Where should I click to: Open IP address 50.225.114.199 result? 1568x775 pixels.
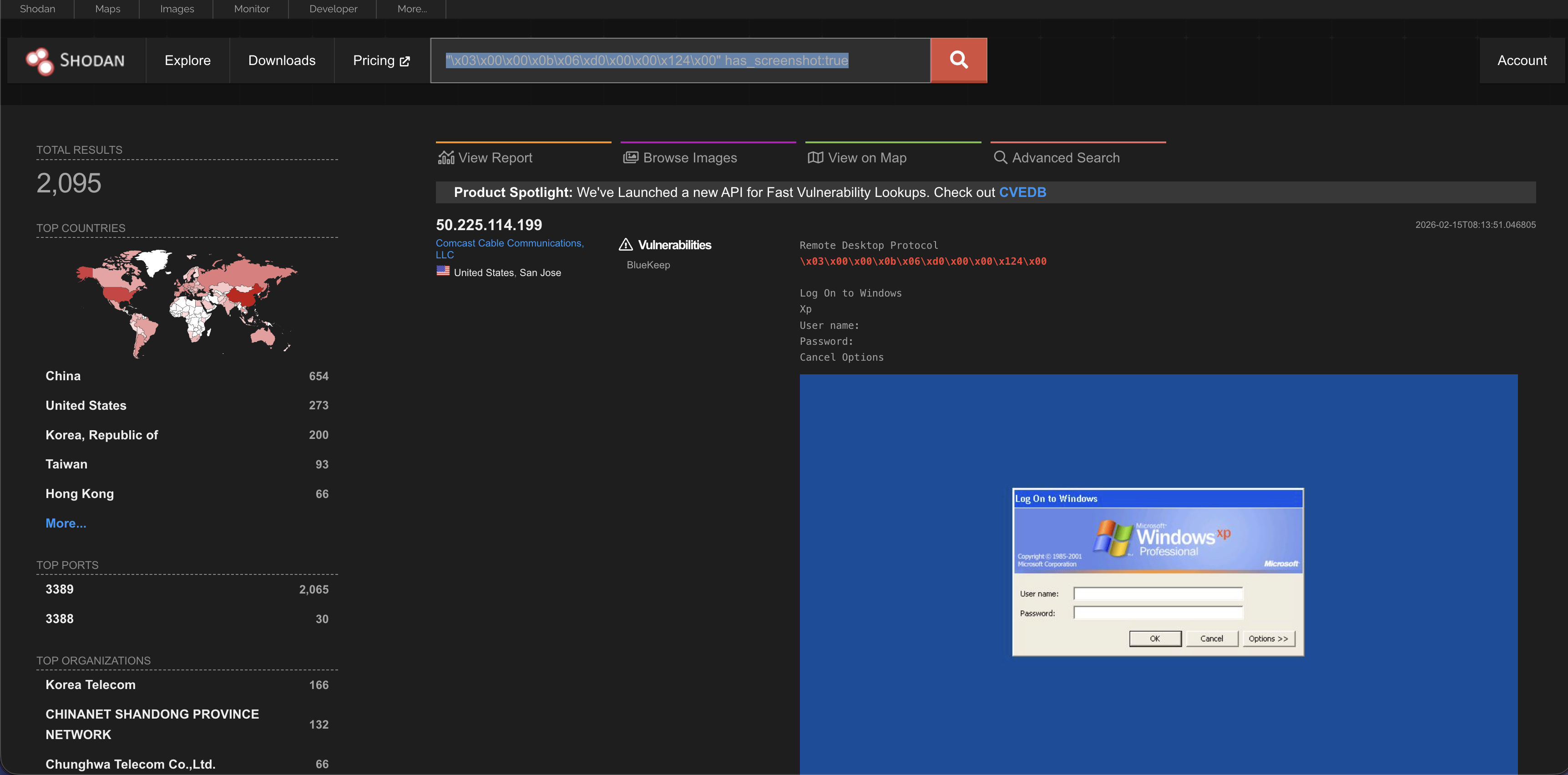point(489,225)
